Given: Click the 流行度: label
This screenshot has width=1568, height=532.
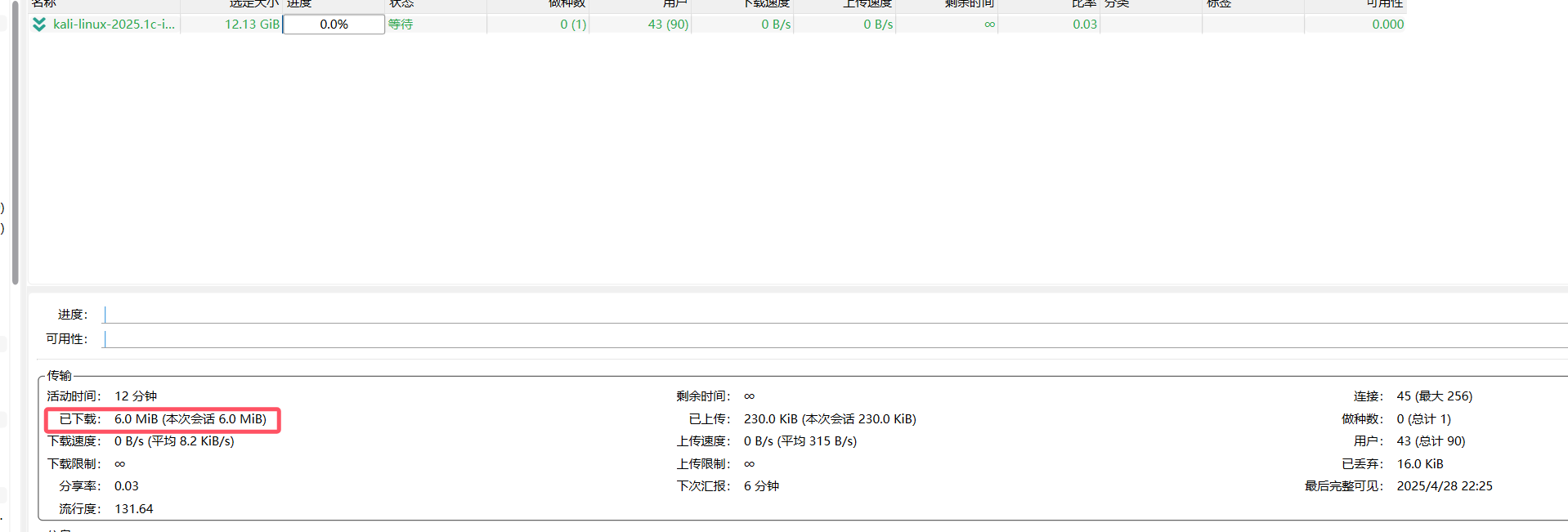Looking at the screenshot, I should click(x=79, y=509).
